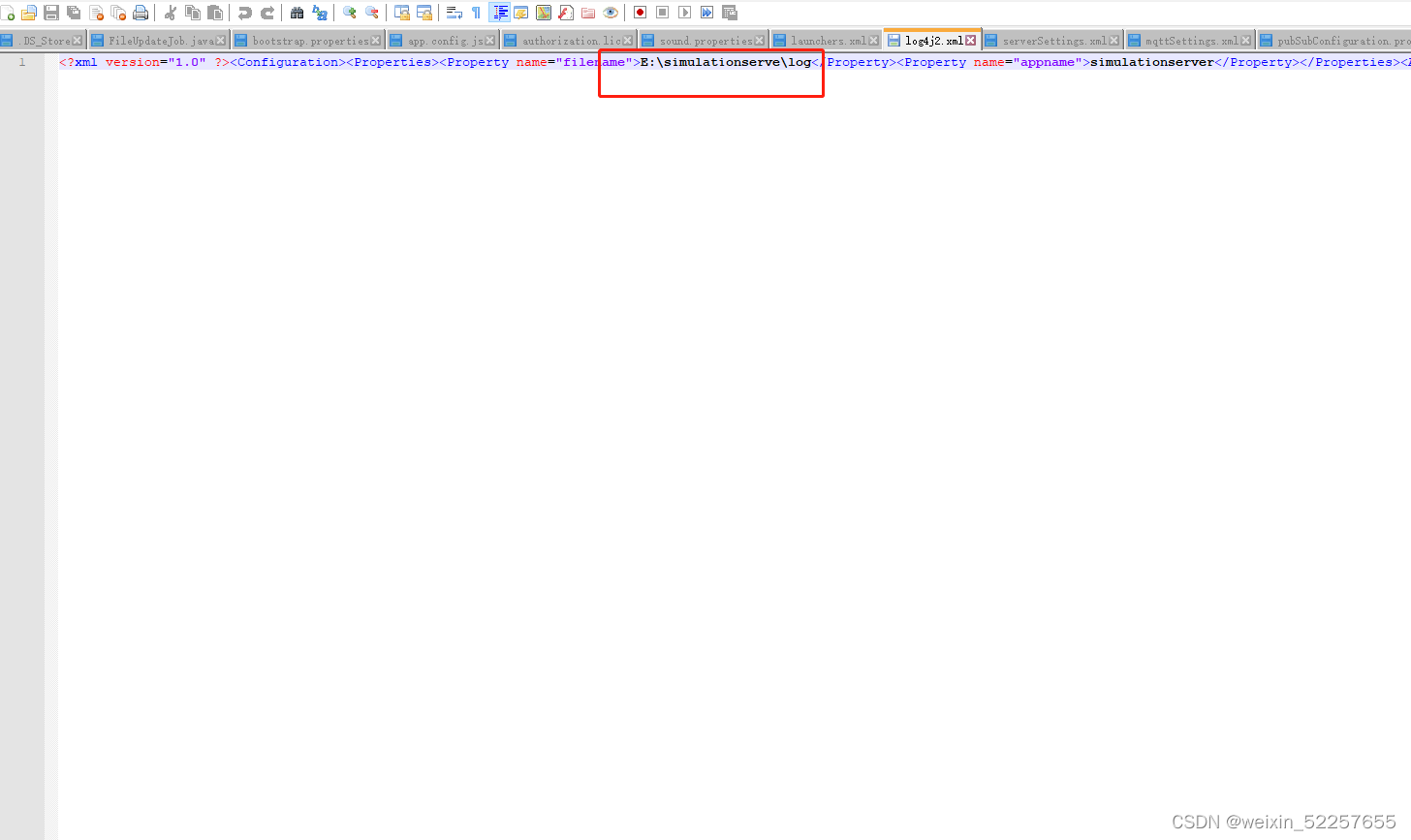Screen dimensions: 1411x840
Task: Close the current document via toolbar icon
Action: (x=96, y=13)
